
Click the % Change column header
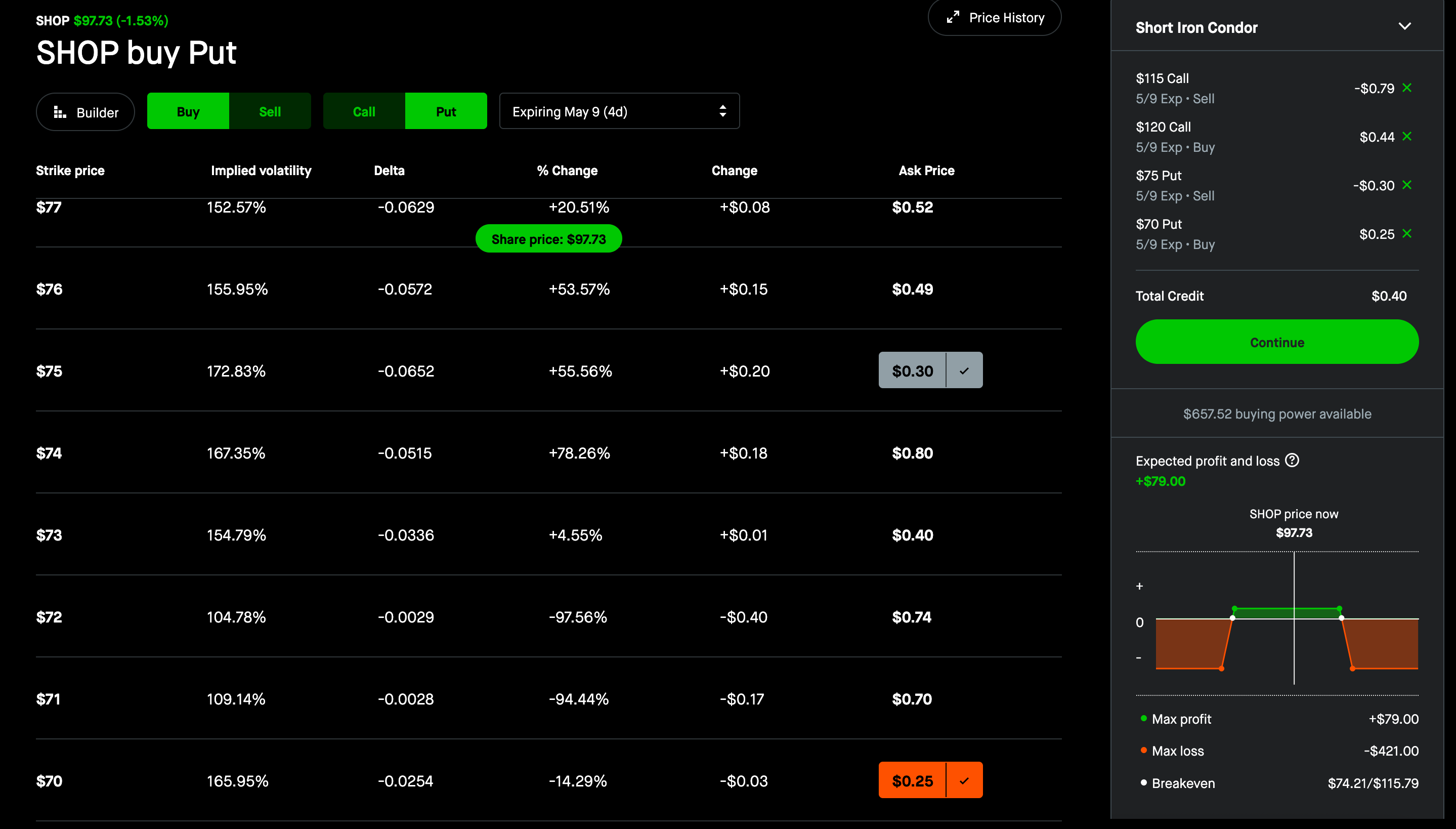[x=567, y=171]
